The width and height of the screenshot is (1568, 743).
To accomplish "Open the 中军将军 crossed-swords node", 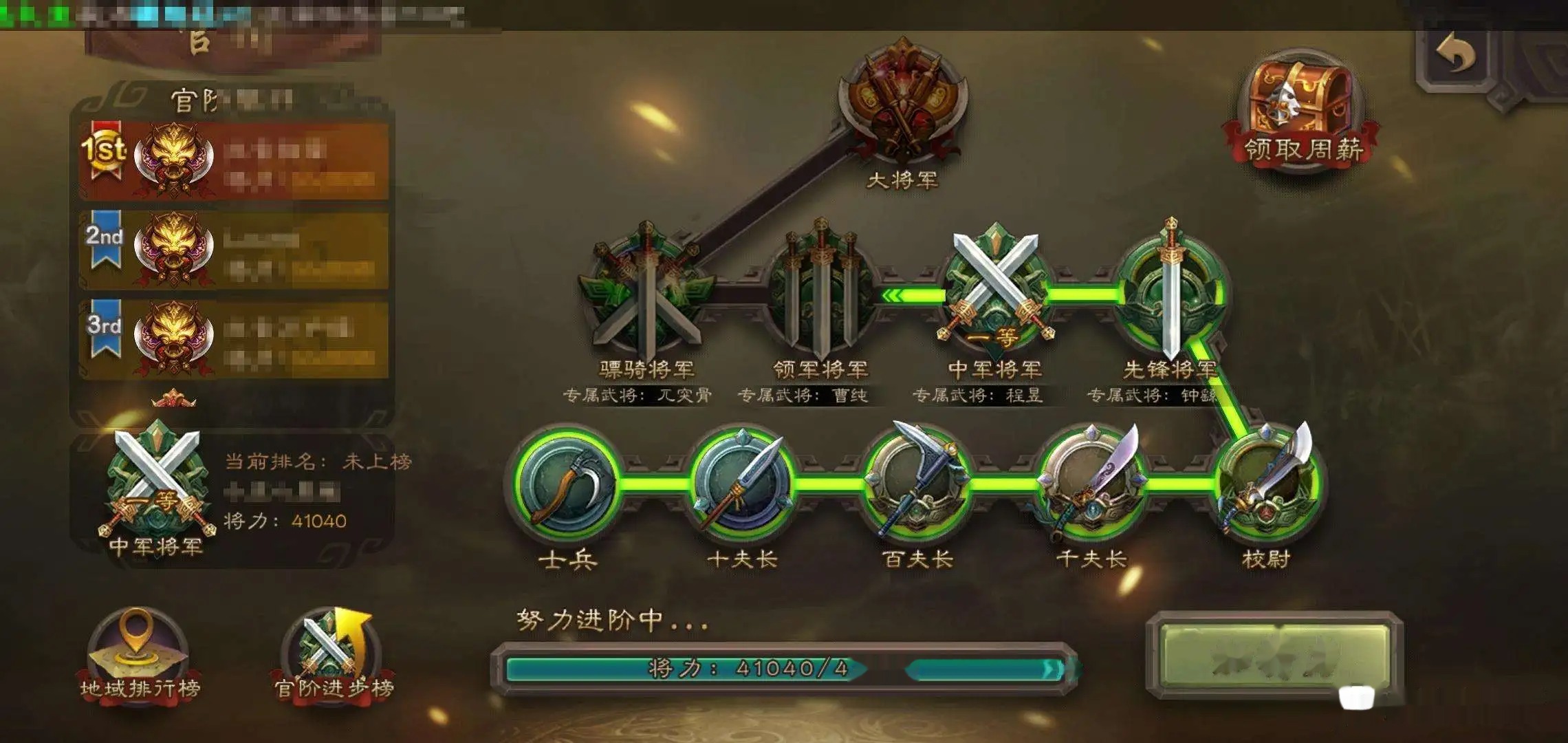I will (995, 290).
